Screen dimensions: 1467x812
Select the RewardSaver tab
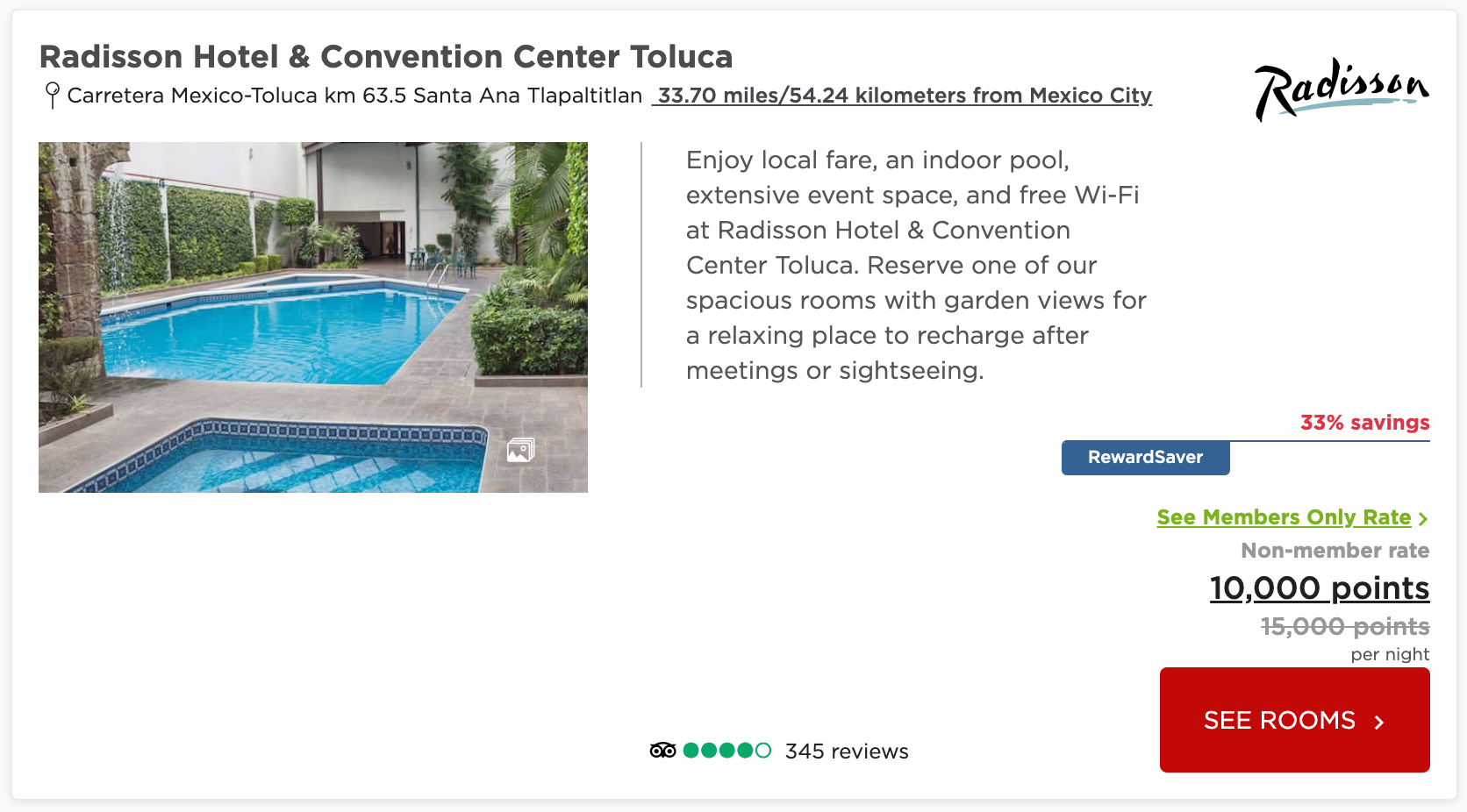[1146, 458]
